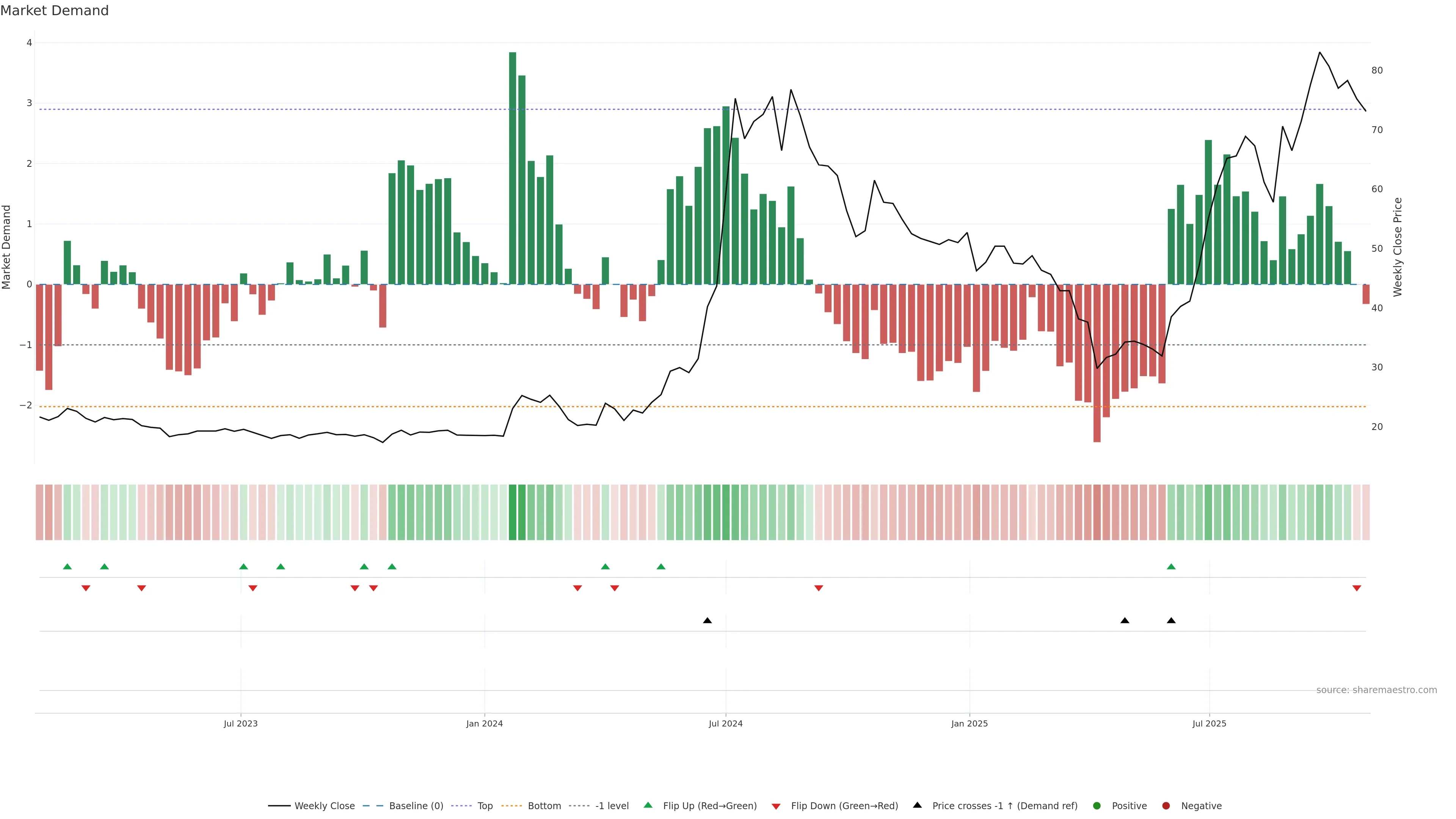
Task: Click the darkest green heatmap cell
Action: click(x=513, y=512)
